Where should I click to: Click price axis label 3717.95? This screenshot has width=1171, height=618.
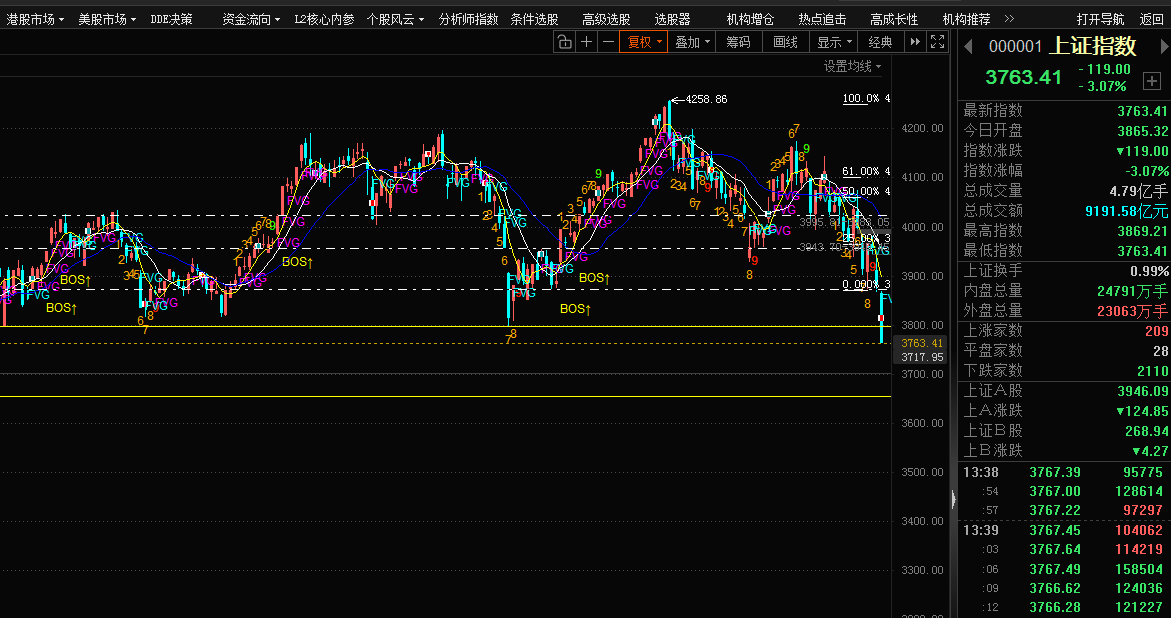pos(922,357)
